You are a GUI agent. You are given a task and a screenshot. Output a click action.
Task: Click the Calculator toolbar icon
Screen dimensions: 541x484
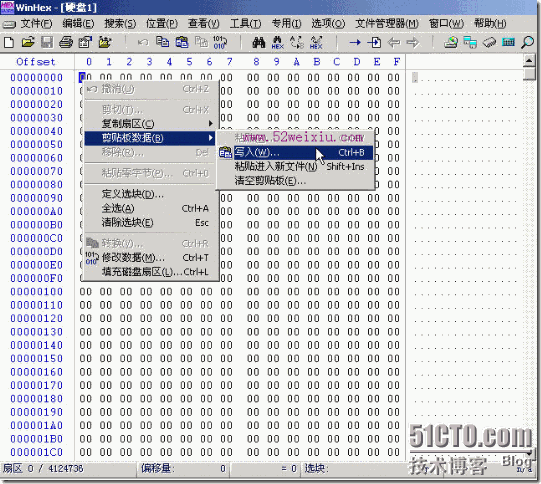click(x=508, y=42)
